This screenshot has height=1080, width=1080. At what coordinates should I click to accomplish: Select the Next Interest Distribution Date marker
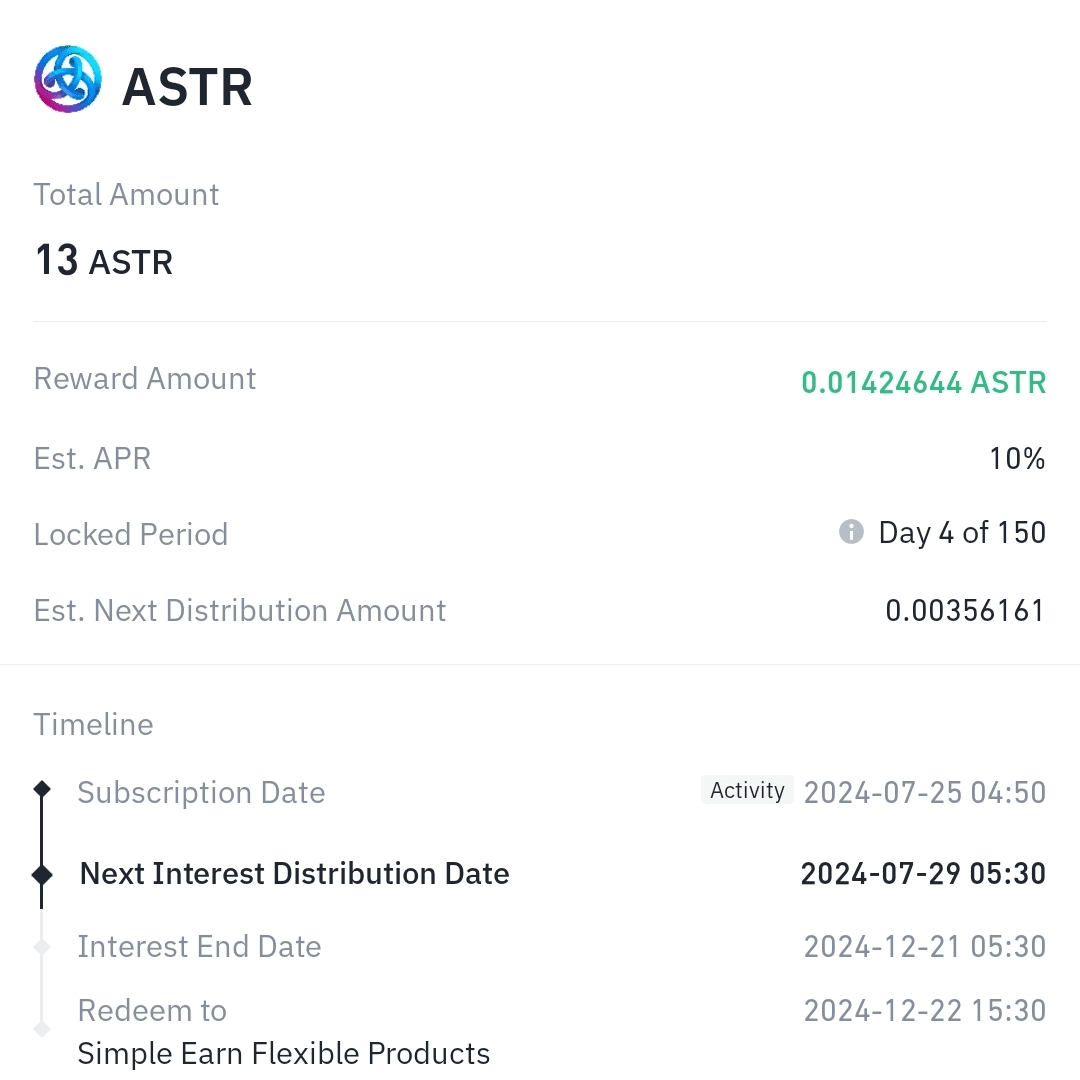(x=42, y=875)
